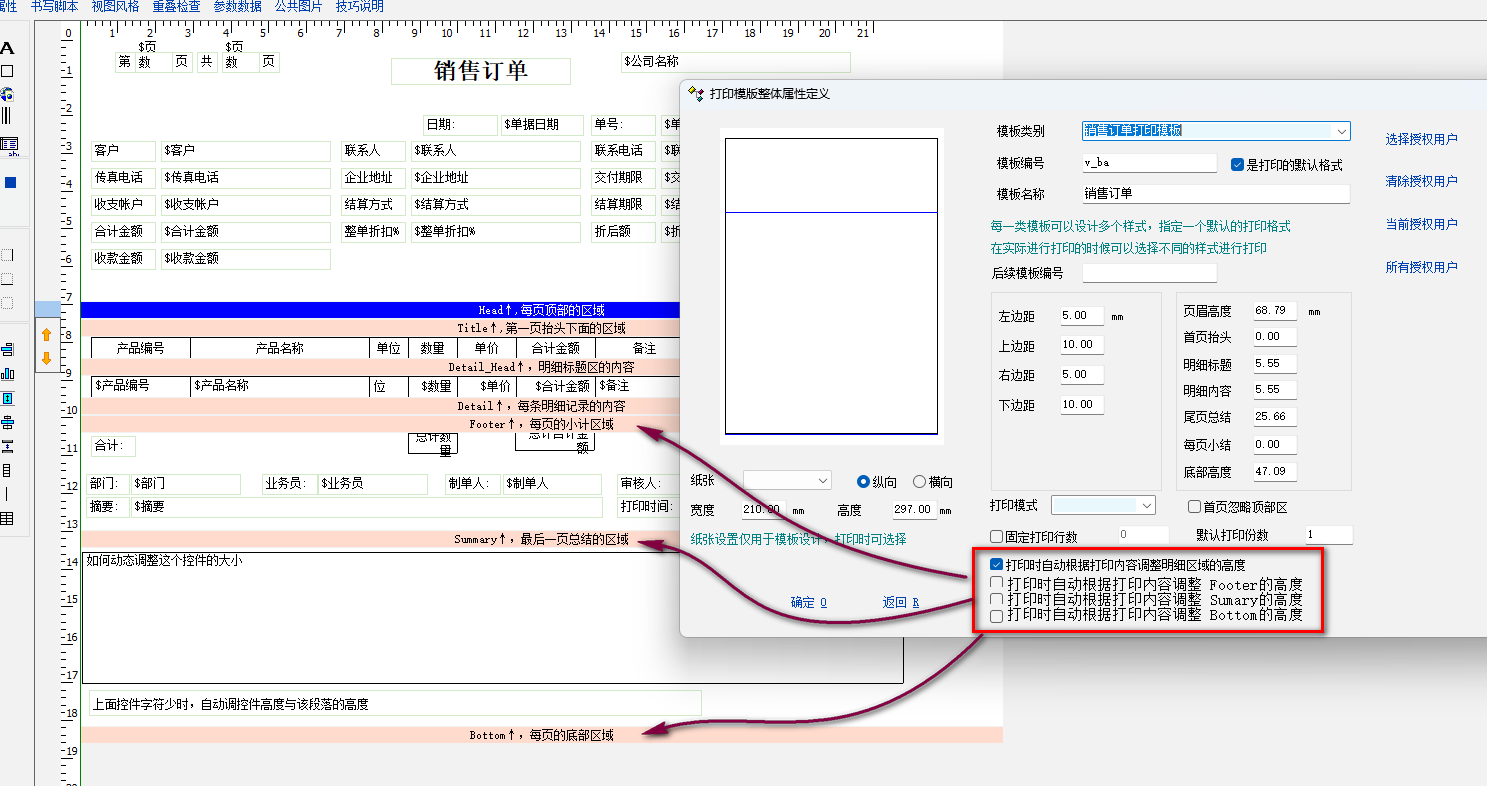The height and width of the screenshot is (786, 1487).
Task: Check auto-adjust Footer height option
Action: click(x=996, y=583)
